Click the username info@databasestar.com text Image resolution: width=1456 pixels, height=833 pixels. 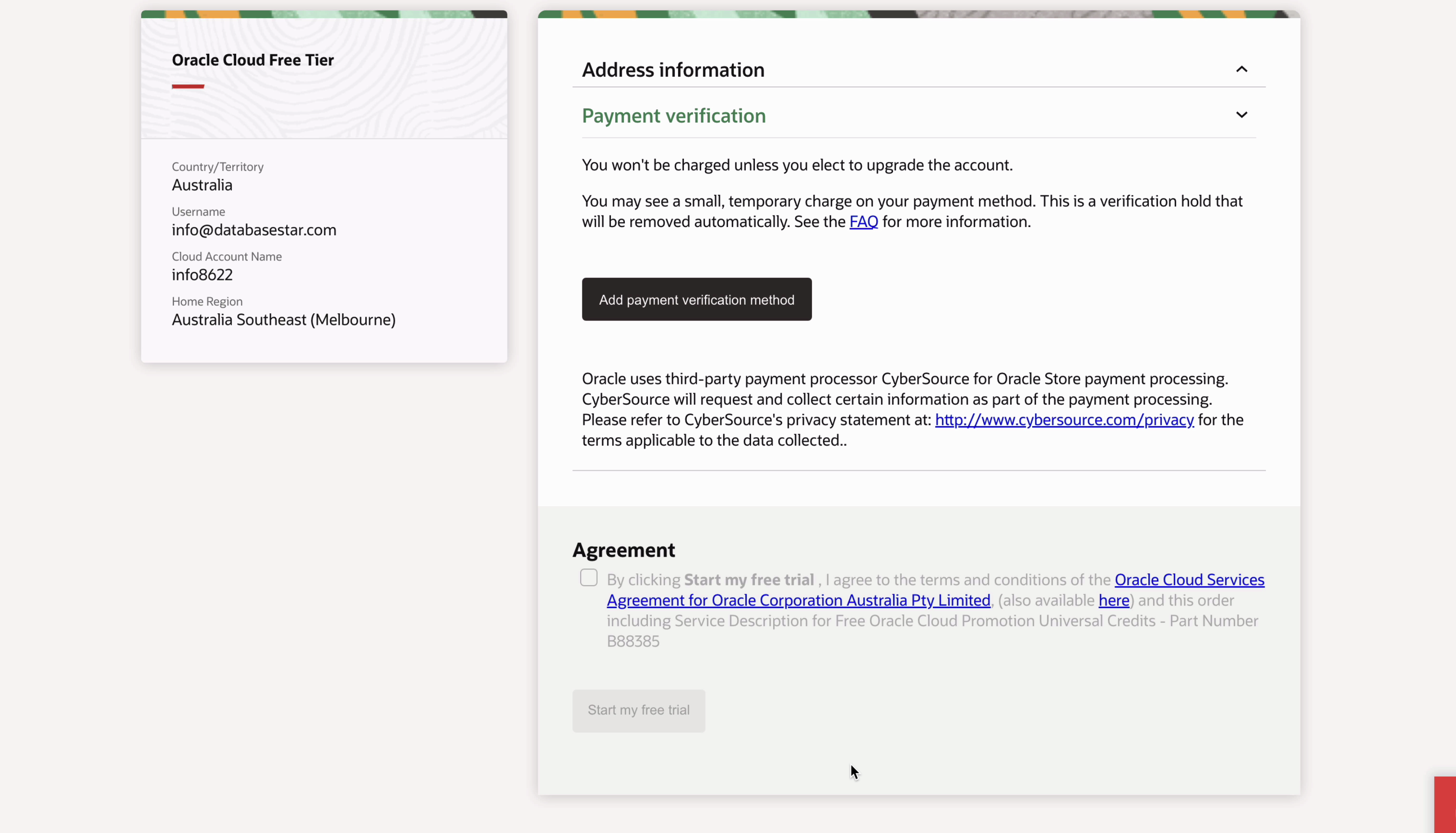(254, 230)
